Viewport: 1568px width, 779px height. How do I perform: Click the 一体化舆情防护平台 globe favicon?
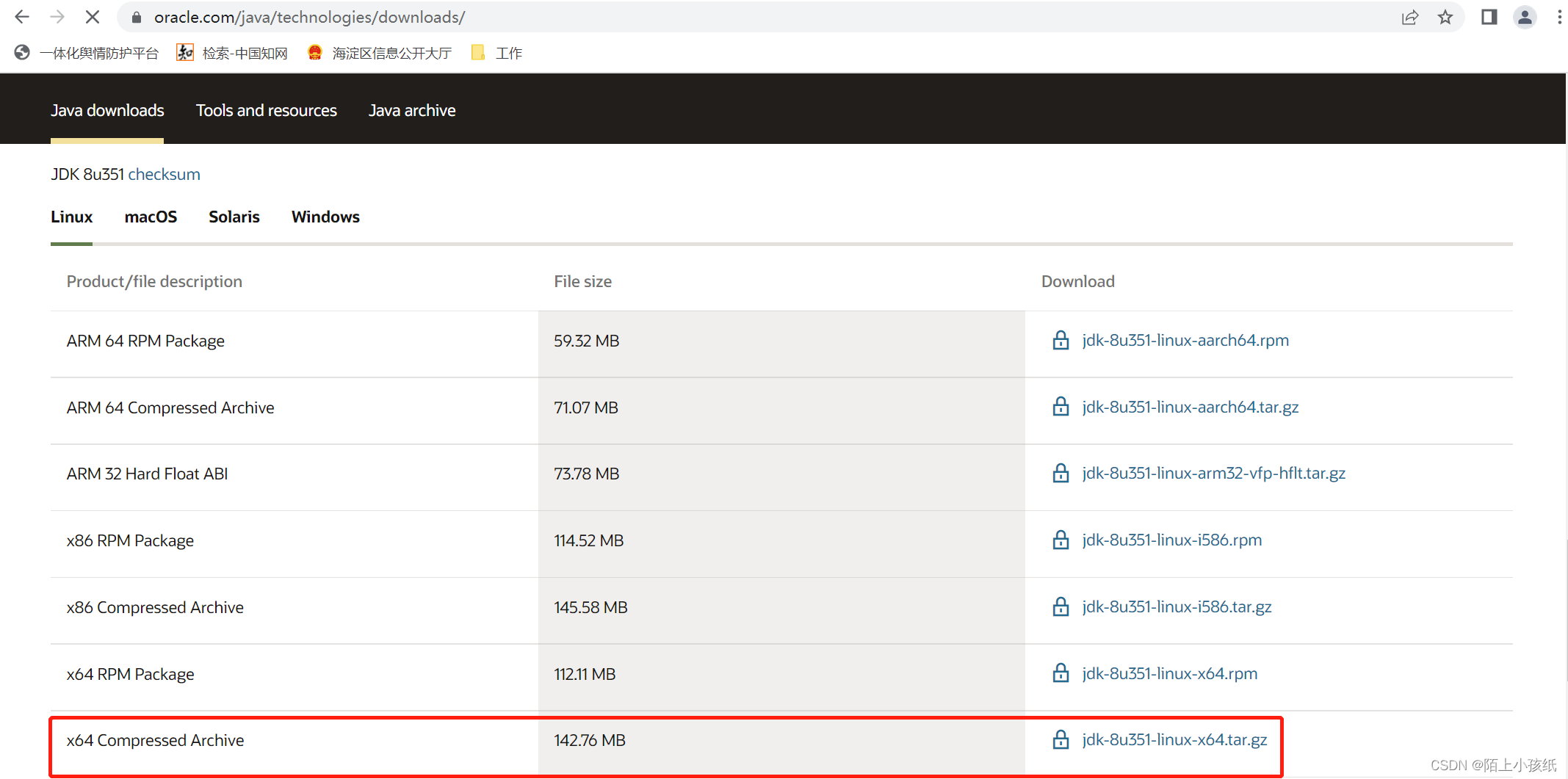tap(22, 52)
